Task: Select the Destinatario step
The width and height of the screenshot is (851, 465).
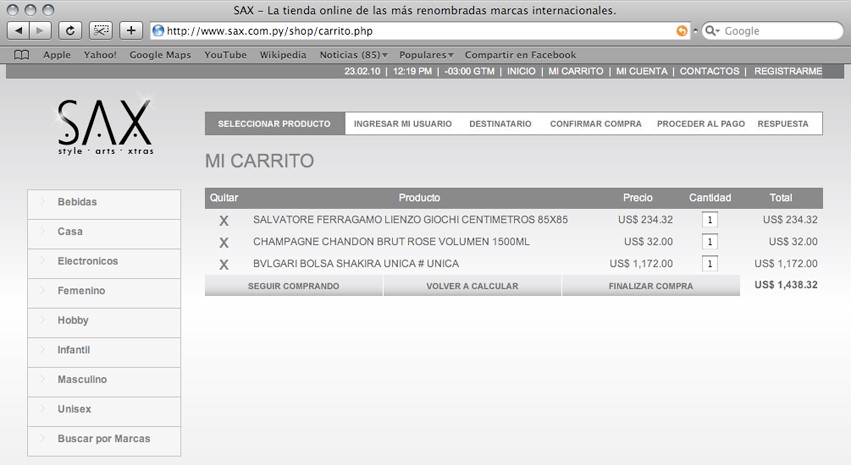Action: [x=500, y=124]
